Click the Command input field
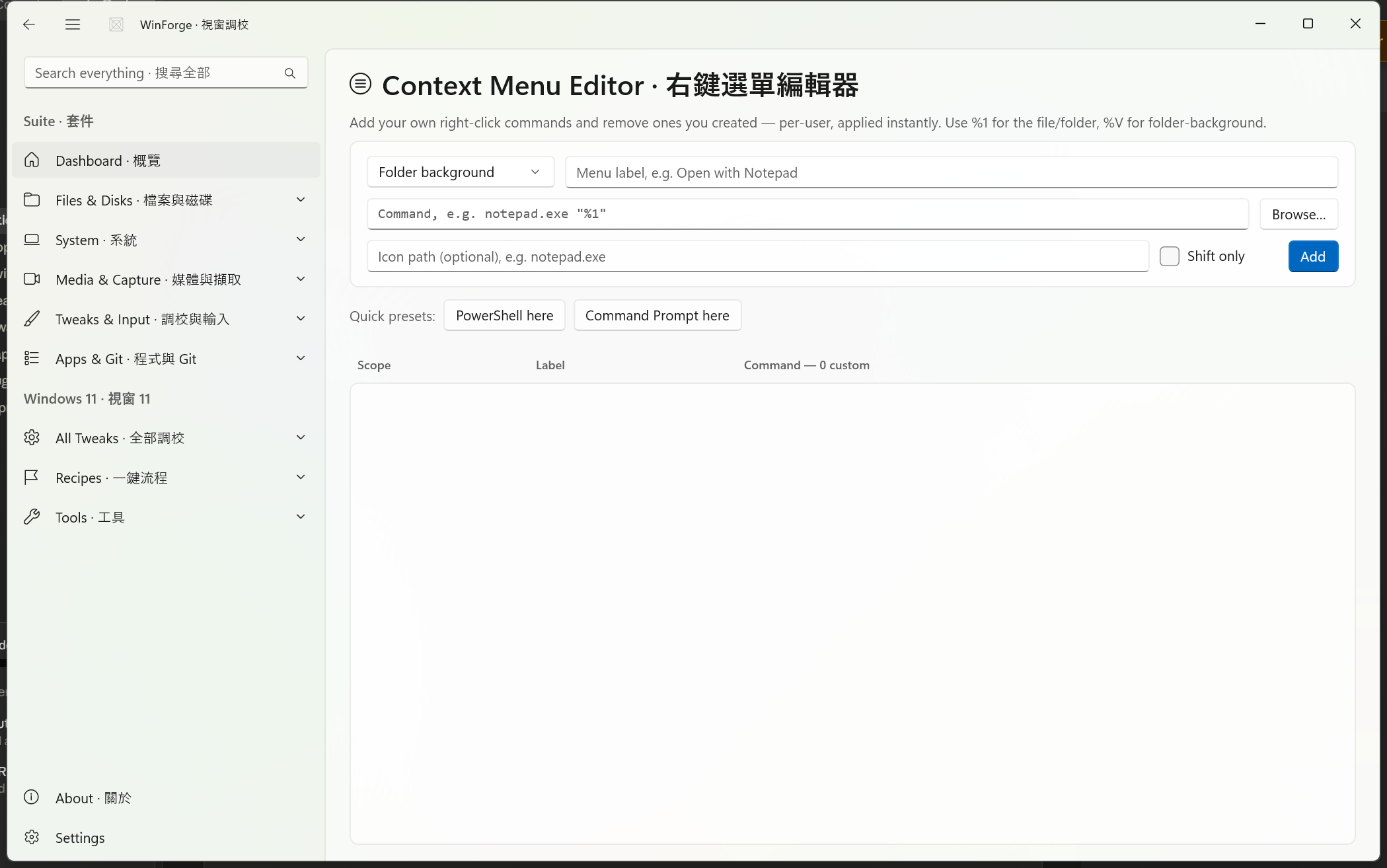The height and width of the screenshot is (868, 1387). click(x=807, y=214)
